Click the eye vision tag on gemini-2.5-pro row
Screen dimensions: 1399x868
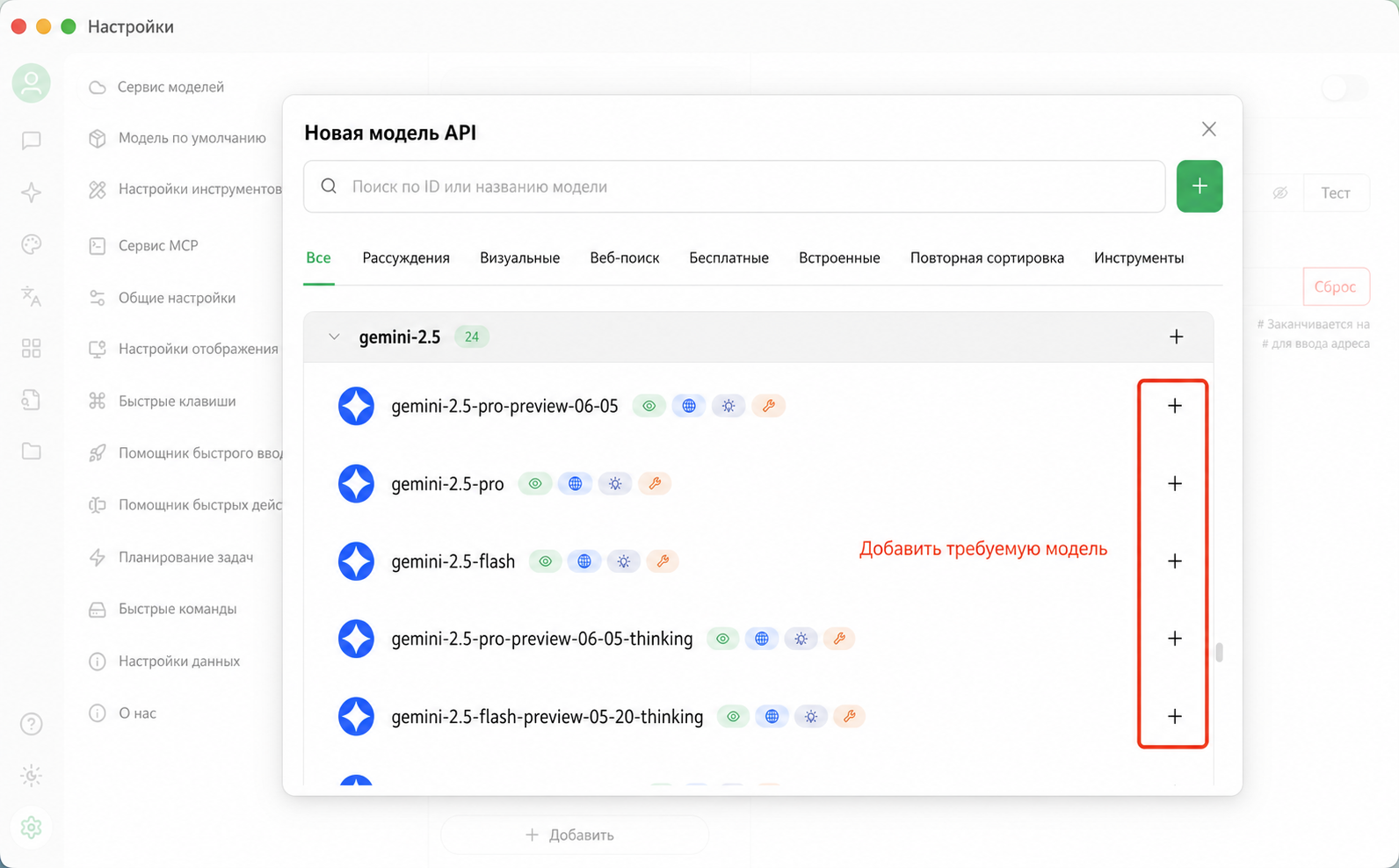click(535, 484)
